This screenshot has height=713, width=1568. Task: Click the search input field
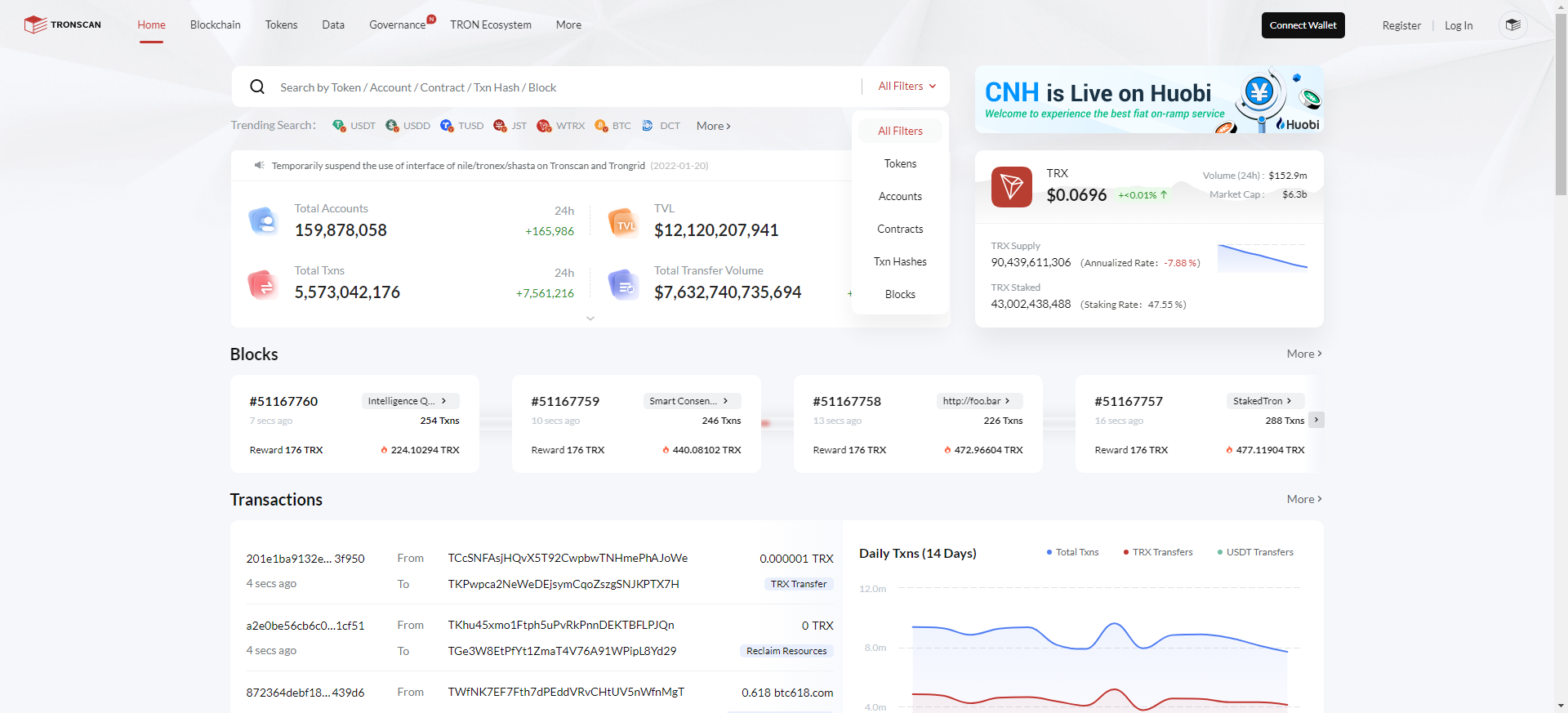563,87
